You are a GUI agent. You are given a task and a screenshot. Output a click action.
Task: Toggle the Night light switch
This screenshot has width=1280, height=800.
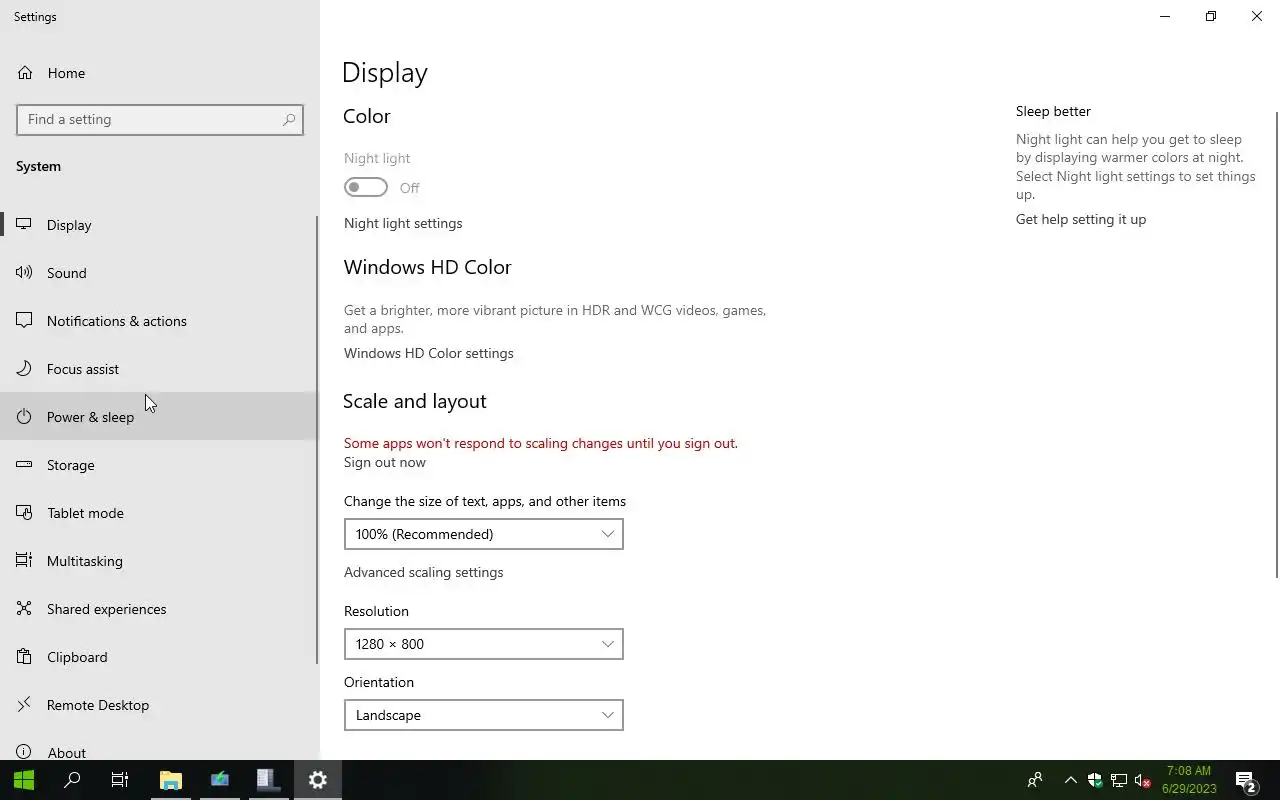(x=366, y=187)
